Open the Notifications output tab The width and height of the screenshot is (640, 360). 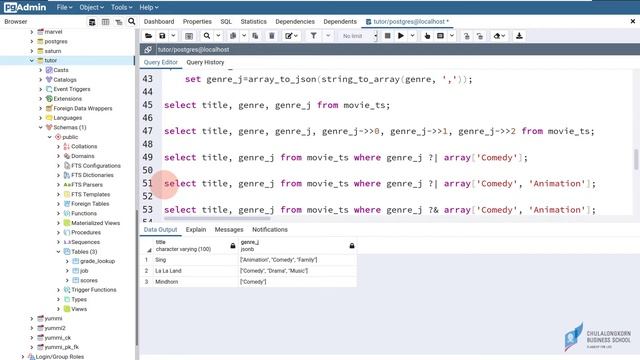[270, 230]
